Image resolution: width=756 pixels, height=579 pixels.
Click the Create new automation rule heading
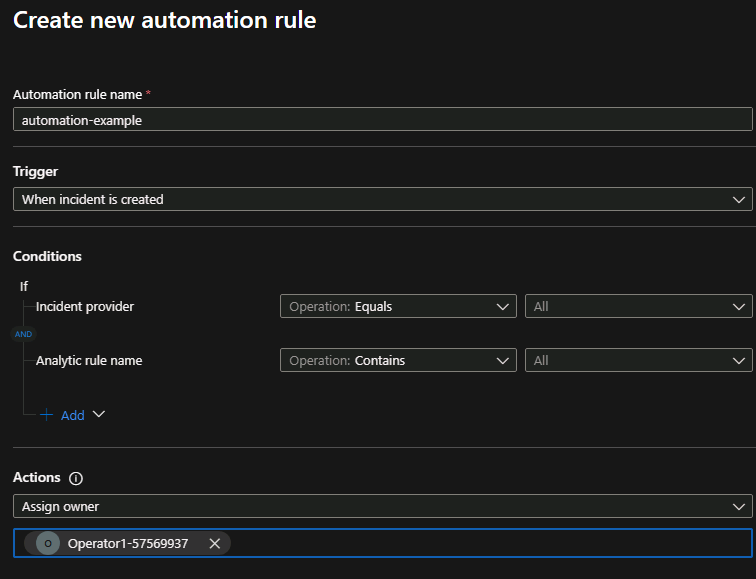click(164, 20)
